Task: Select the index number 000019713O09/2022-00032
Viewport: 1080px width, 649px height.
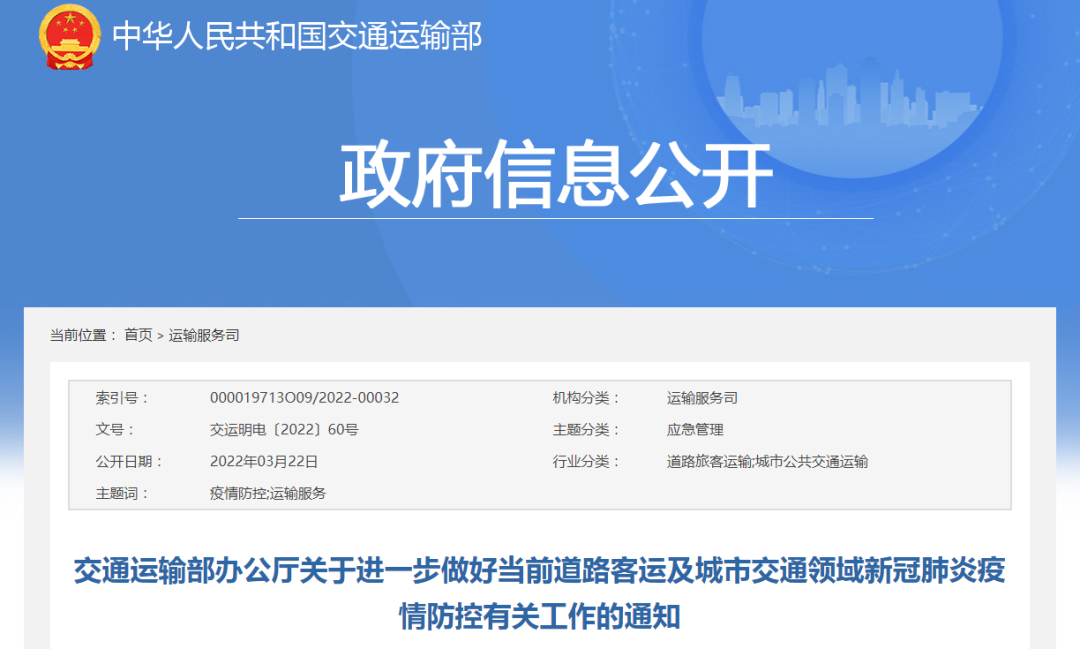Action: (x=304, y=398)
